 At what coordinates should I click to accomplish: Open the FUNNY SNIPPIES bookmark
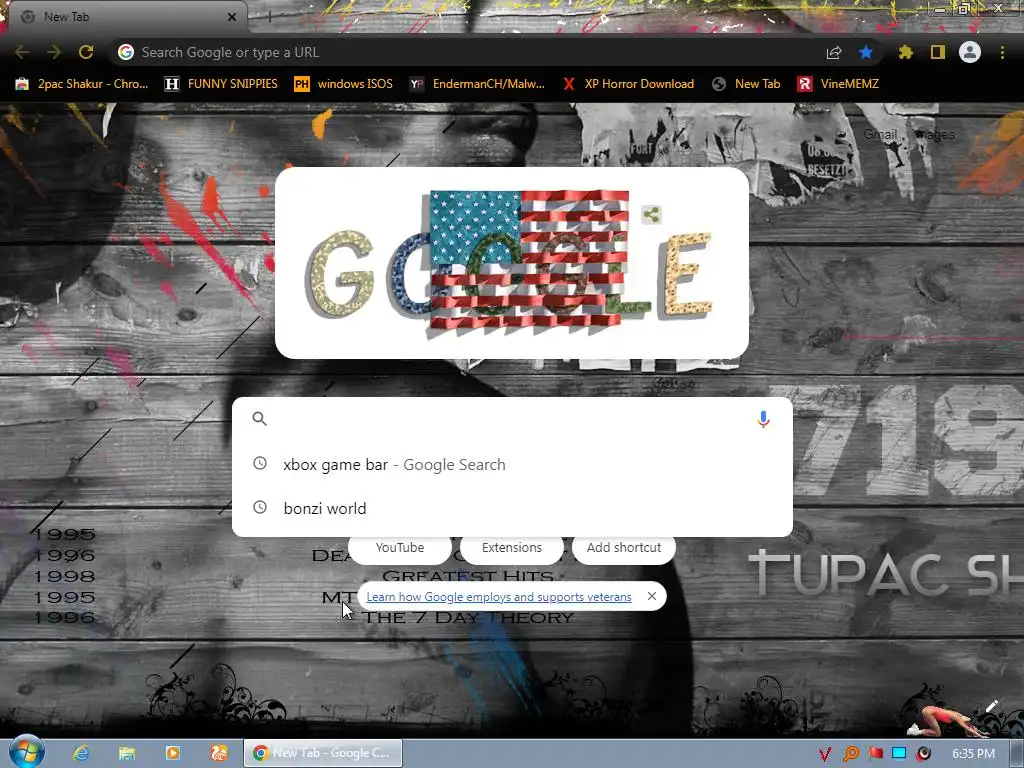pyautogui.click(x=221, y=84)
